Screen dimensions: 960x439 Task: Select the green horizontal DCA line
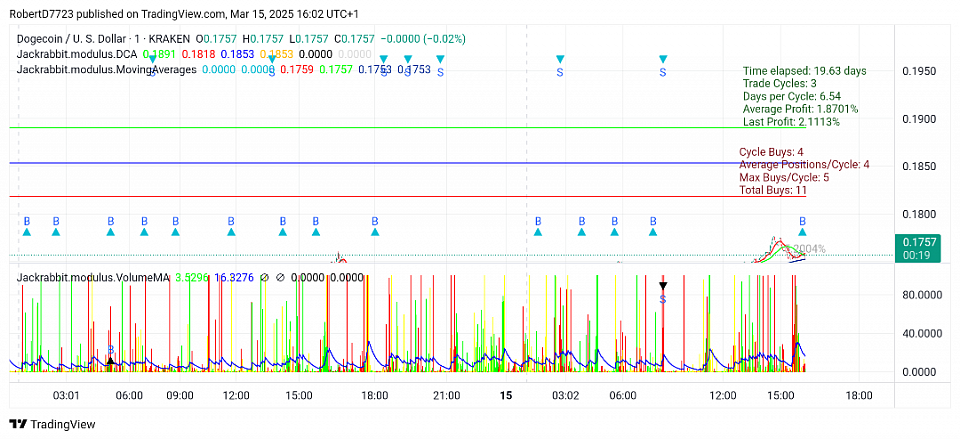point(407,127)
